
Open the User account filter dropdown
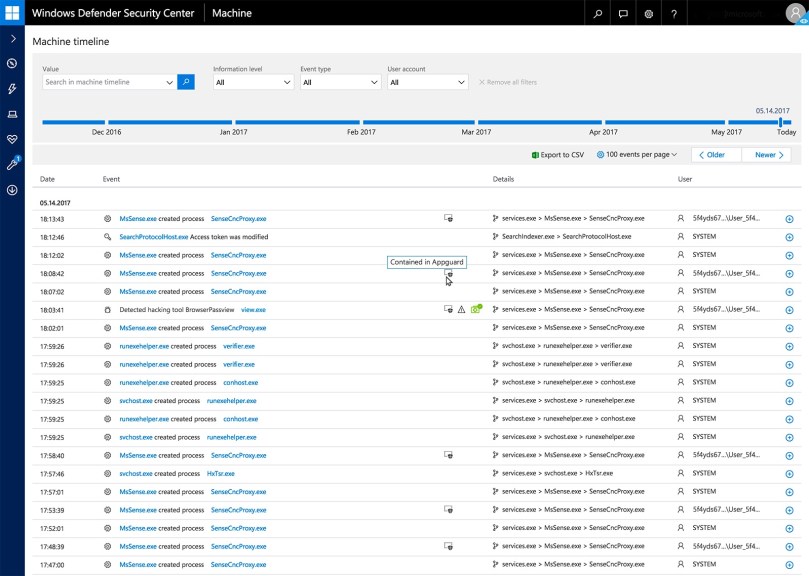tap(427, 82)
